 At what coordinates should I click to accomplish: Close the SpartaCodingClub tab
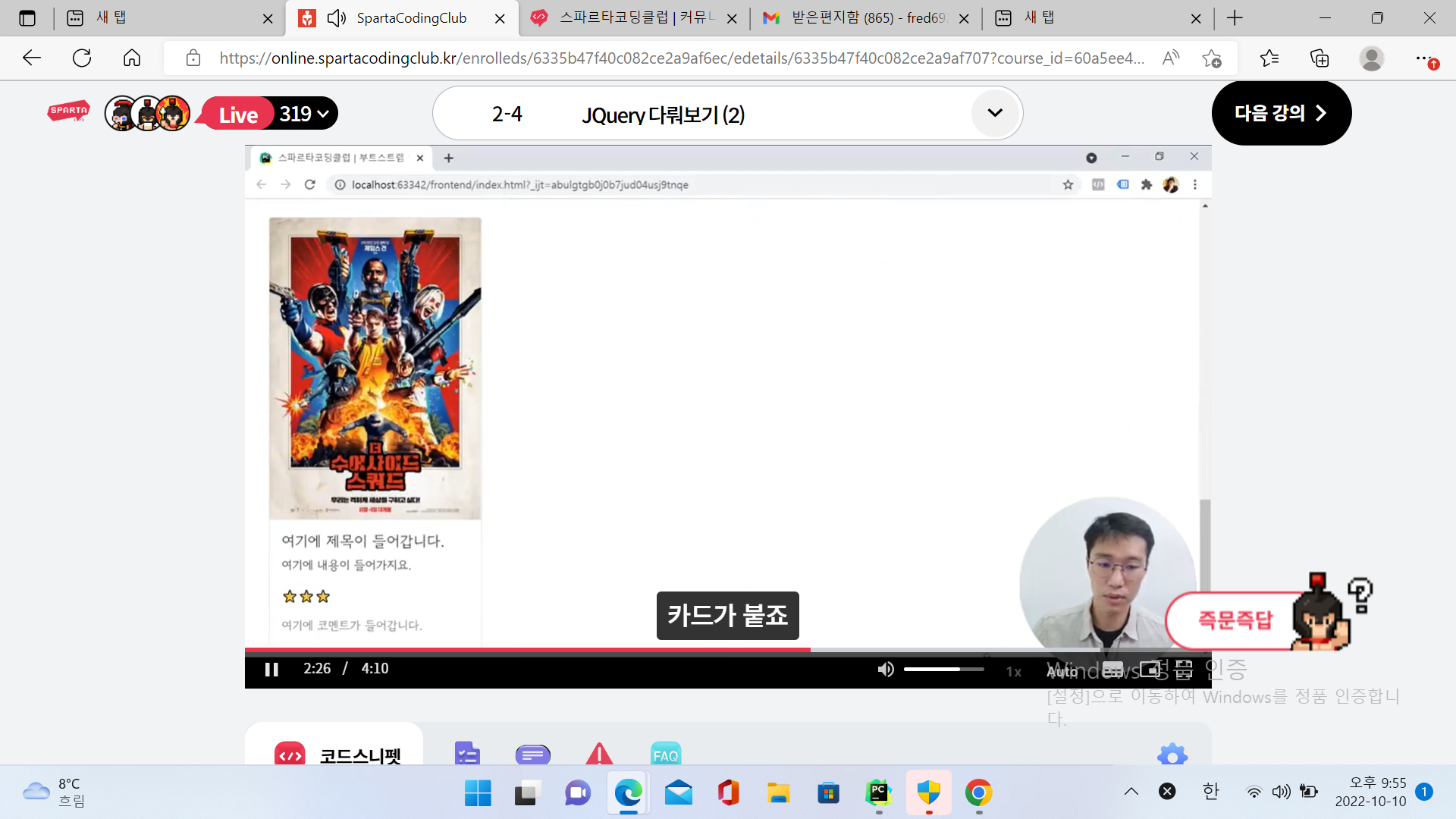[x=500, y=18]
